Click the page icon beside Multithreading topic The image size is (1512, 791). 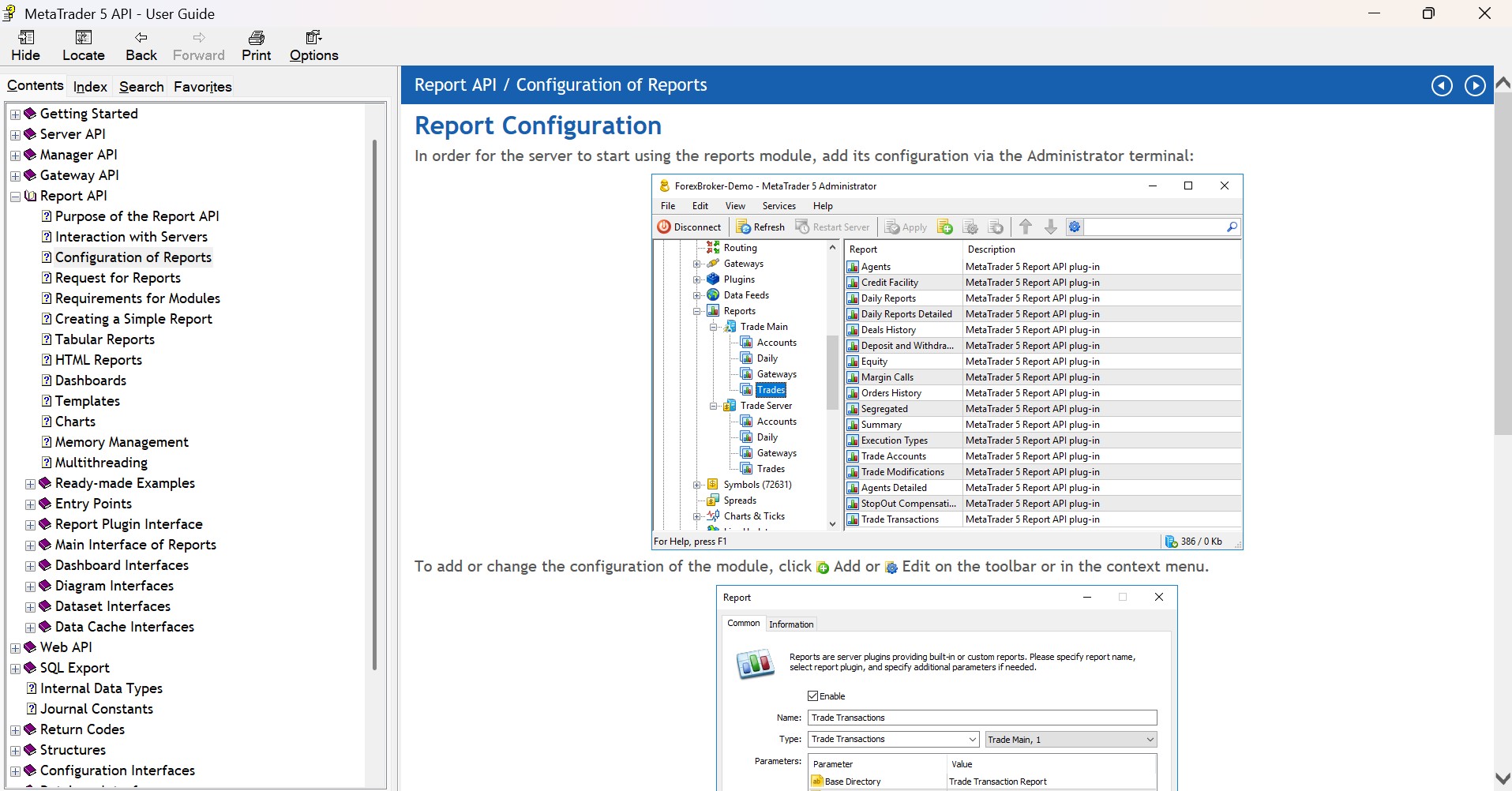(47, 463)
